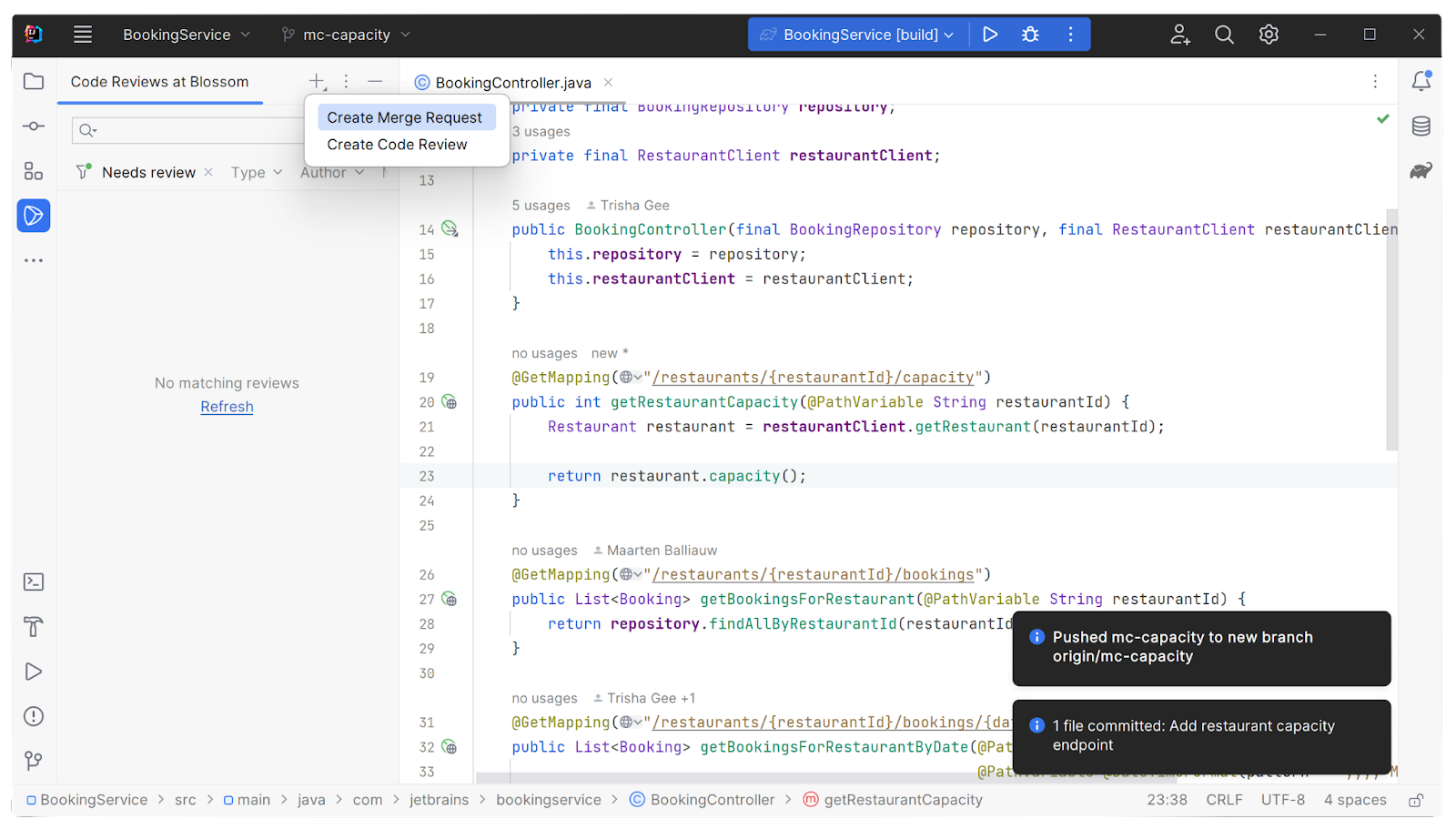Show more tool windows ellipsis
1456x829 pixels.
tap(34, 260)
